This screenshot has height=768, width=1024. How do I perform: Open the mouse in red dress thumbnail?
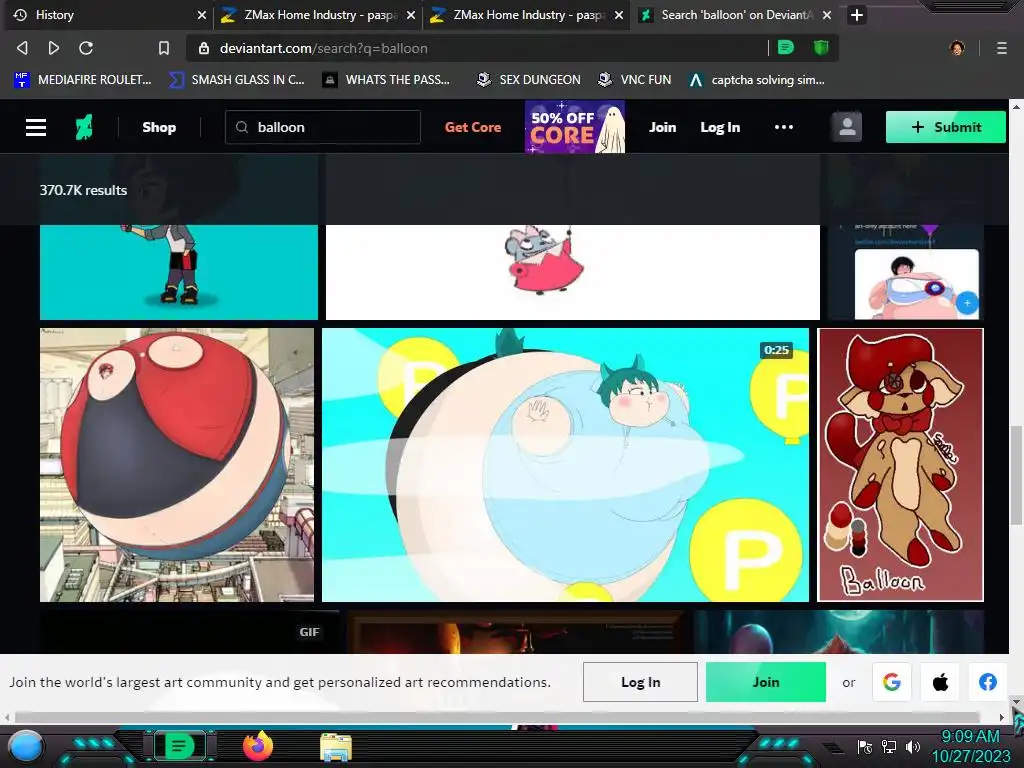coord(573,272)
